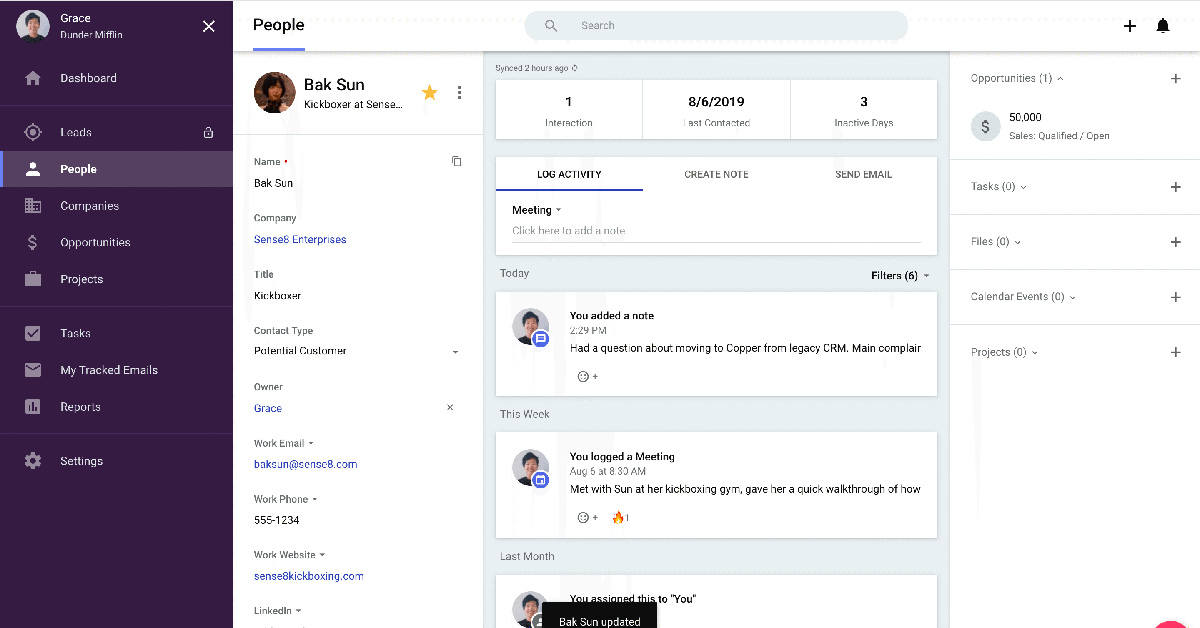
Task: Click the search field at the top
Action: coord(716,26)
